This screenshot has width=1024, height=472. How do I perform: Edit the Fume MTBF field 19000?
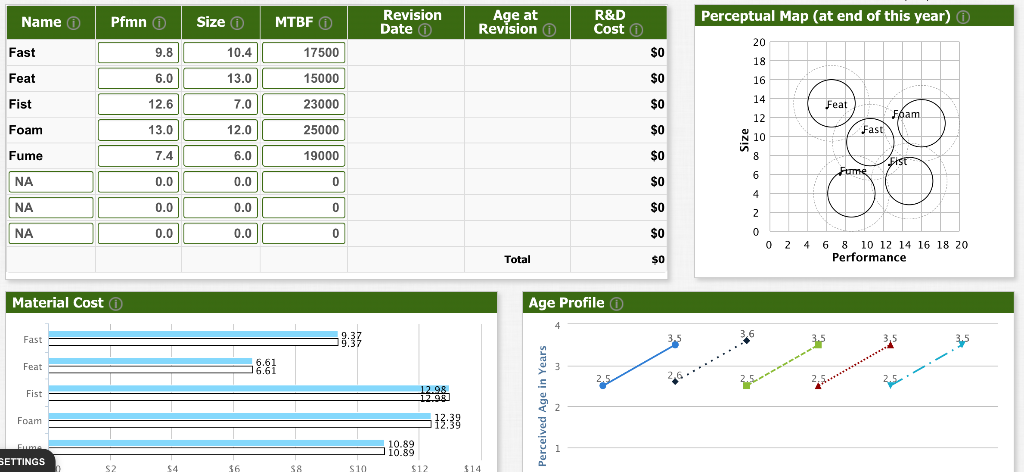tap(303, 156)
